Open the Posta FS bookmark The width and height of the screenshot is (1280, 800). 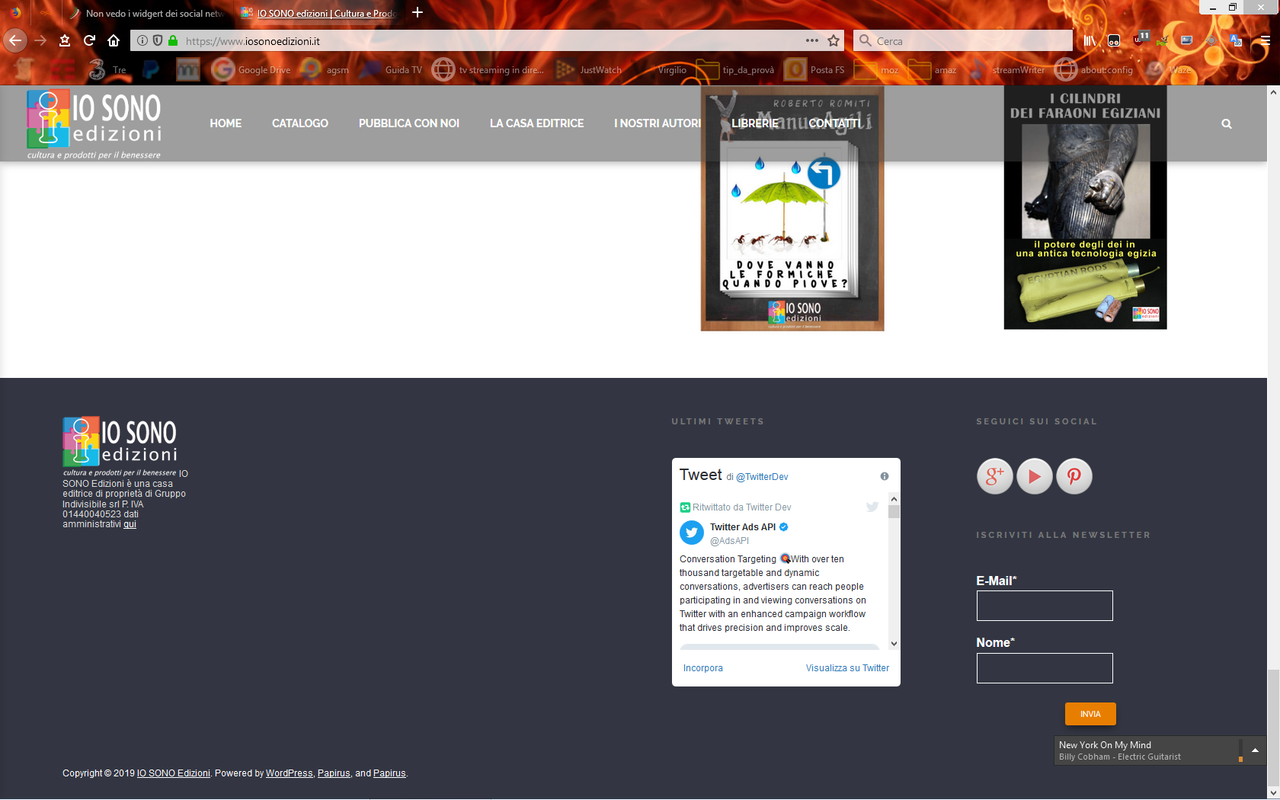[x=815, y=70]
